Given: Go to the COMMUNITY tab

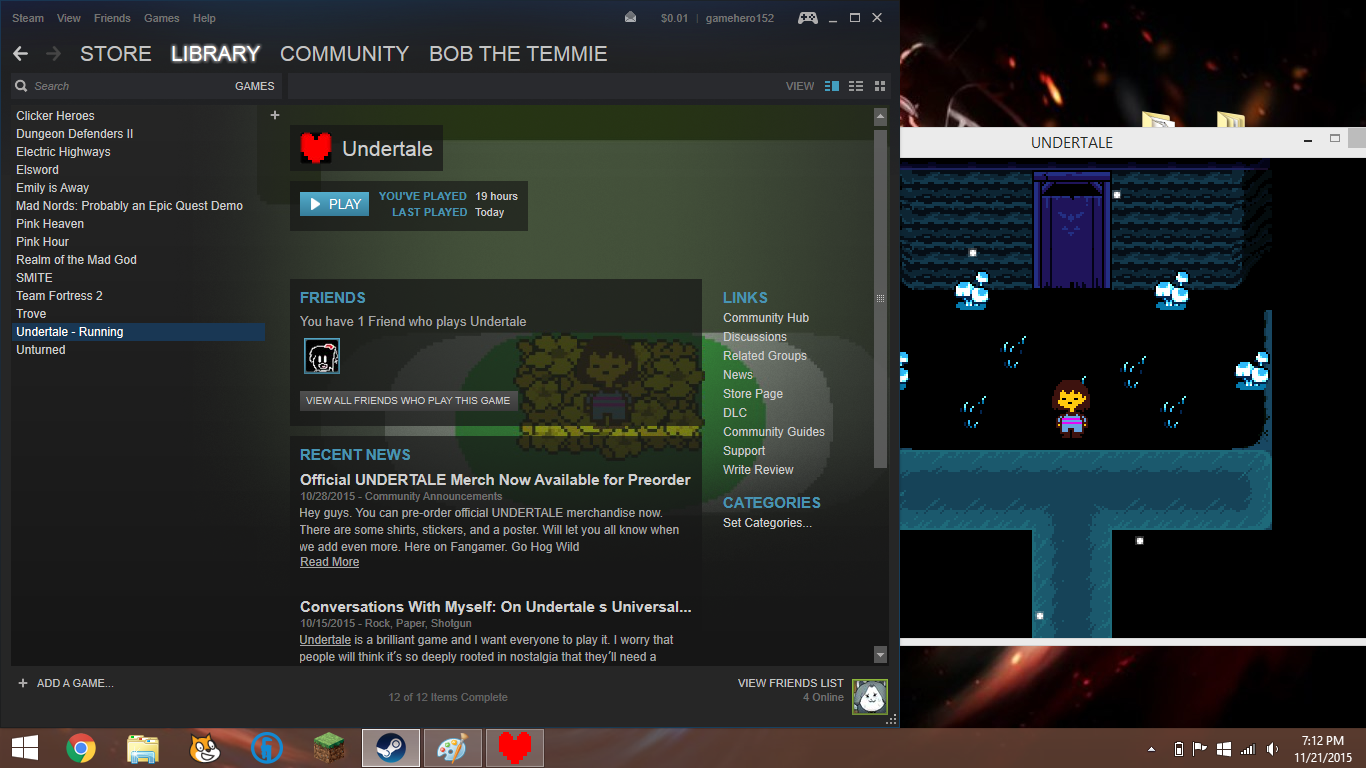Looking at the screenshot, I should (344, 54).
